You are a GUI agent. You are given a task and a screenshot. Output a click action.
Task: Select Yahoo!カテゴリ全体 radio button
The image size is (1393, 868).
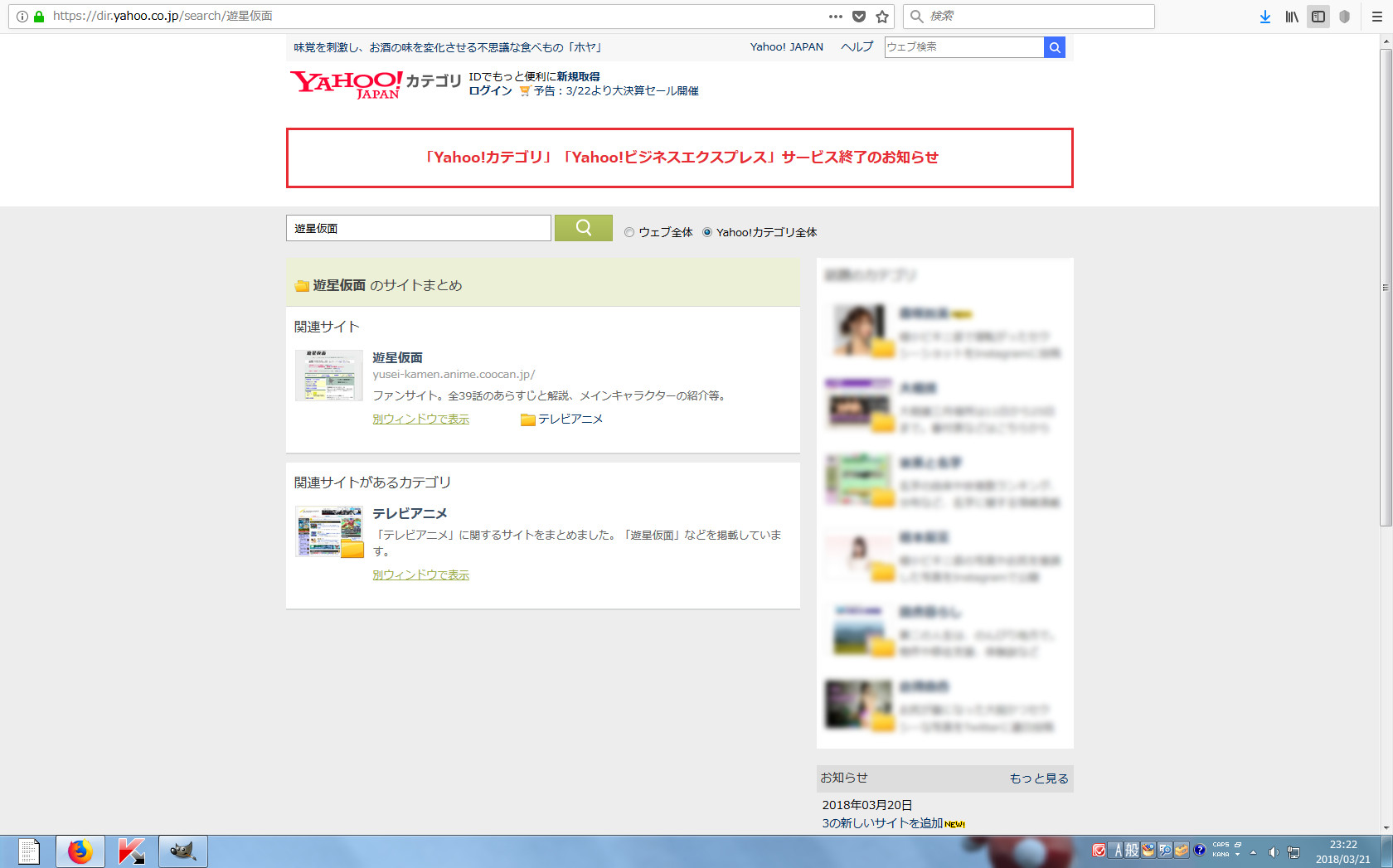pos(707,232)
